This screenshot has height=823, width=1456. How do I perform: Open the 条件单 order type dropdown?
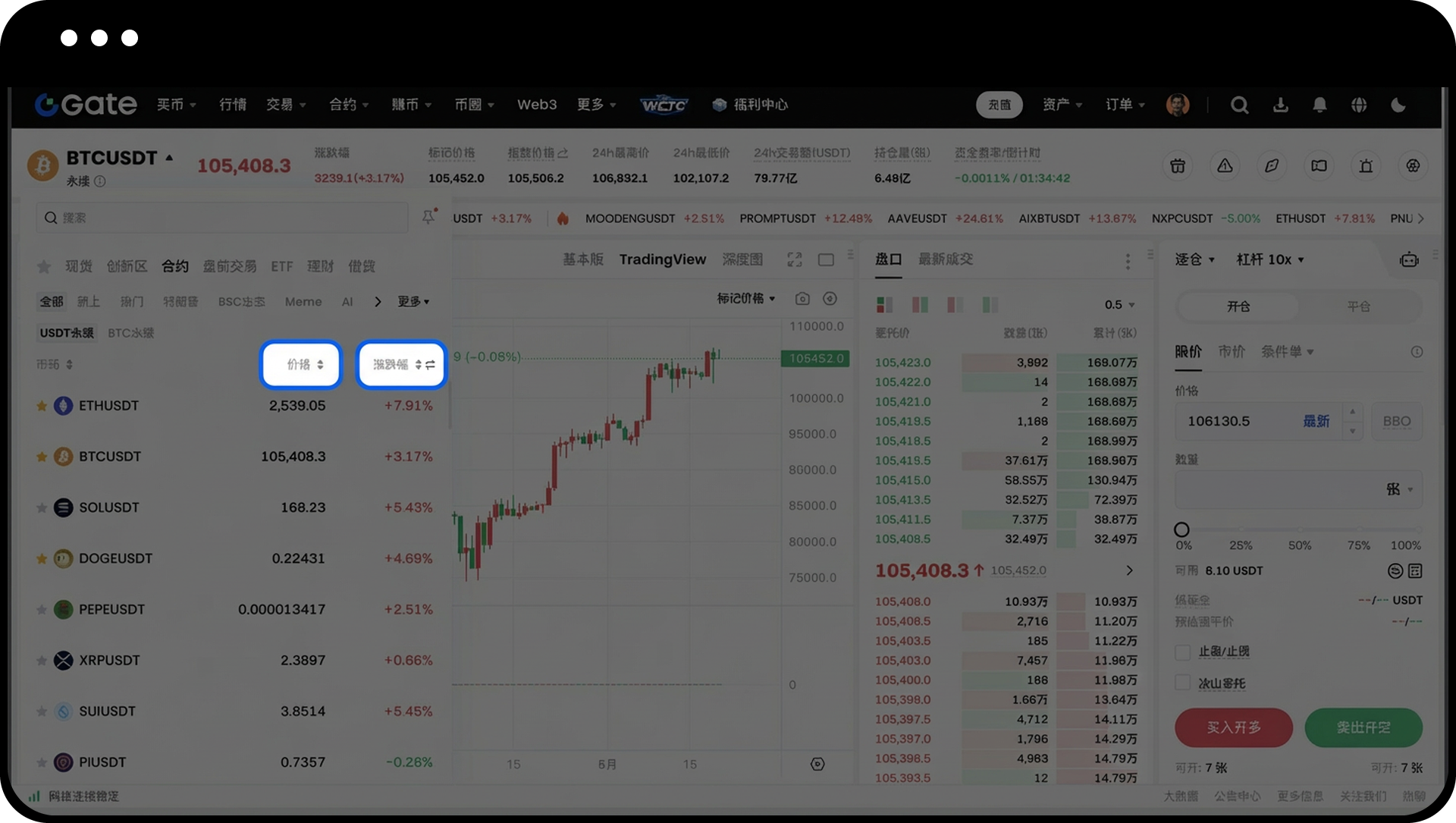point(1287,352)
